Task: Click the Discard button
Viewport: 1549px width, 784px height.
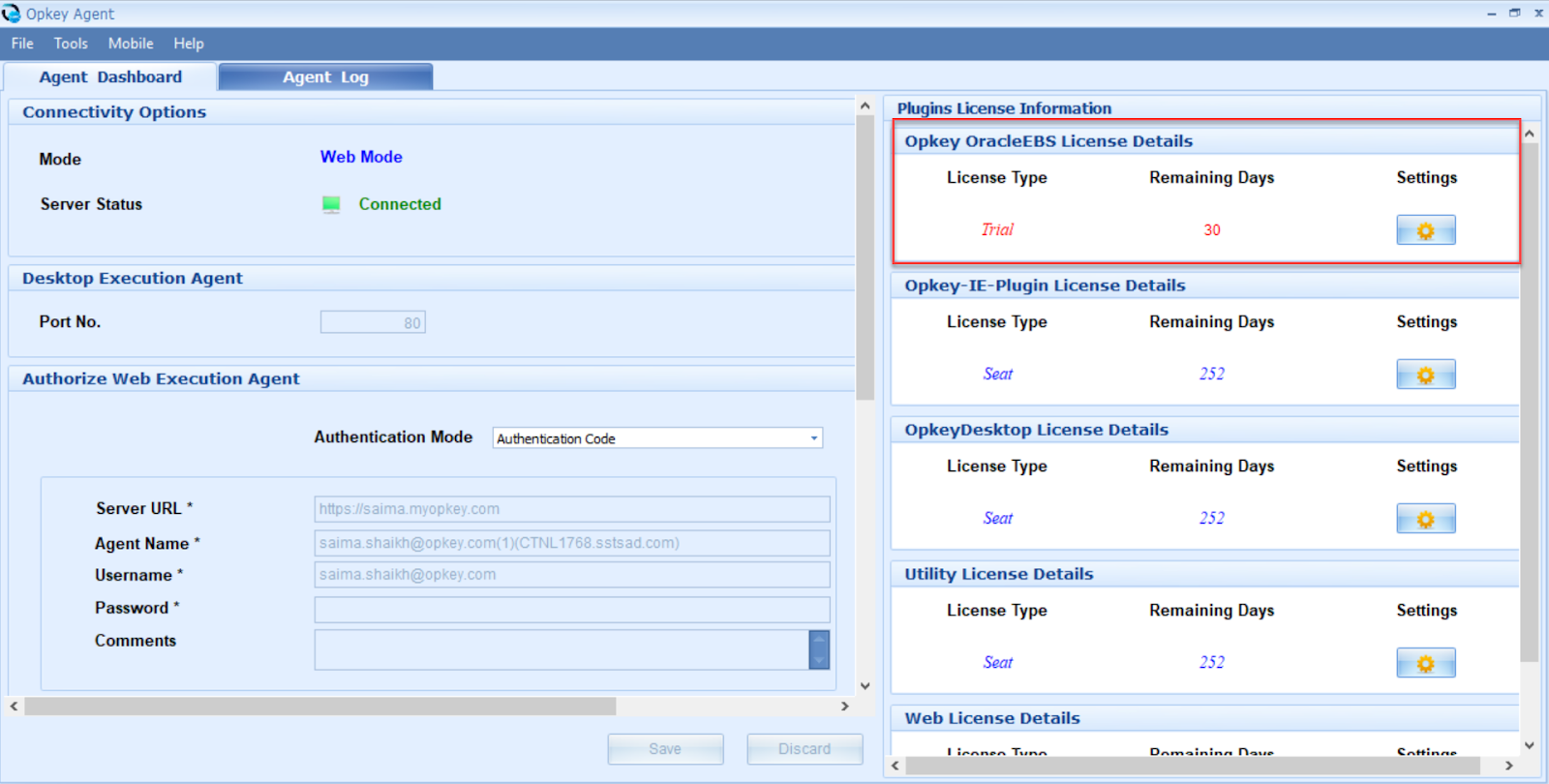Action: tap(805, 749)
